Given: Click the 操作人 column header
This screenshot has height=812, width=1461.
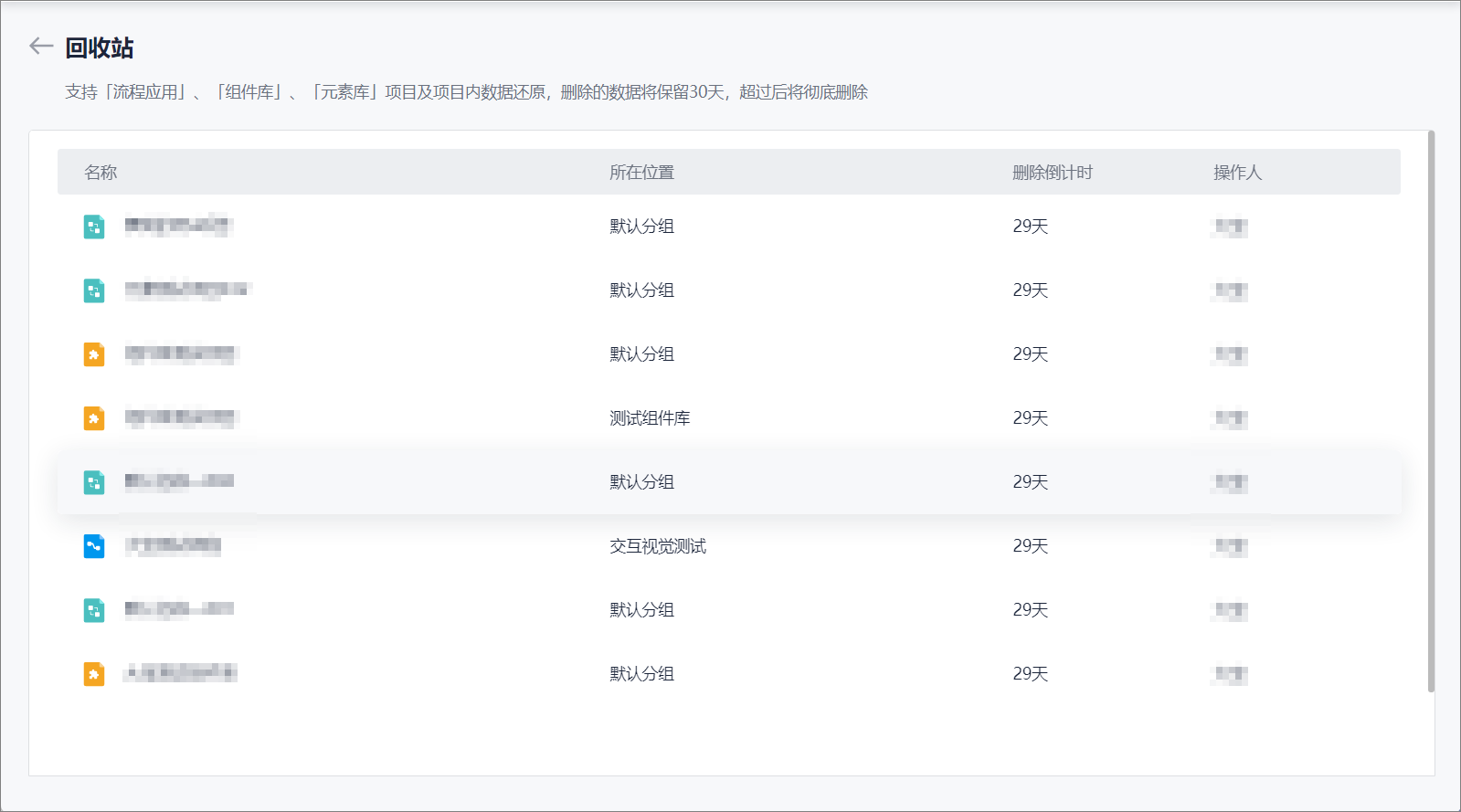Looking at the screenshot, I should 1237,173.
